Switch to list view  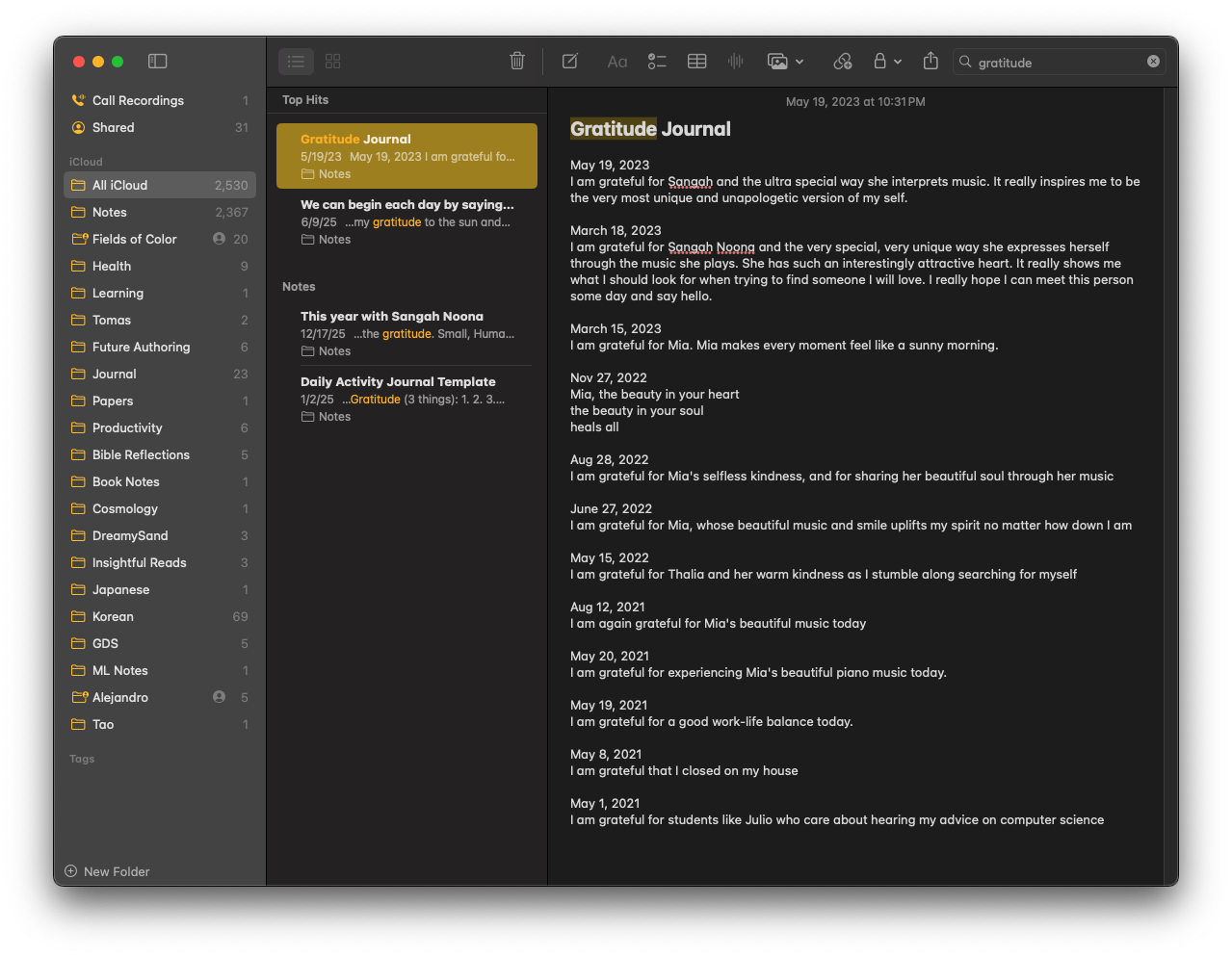click(x=297, y=62)
